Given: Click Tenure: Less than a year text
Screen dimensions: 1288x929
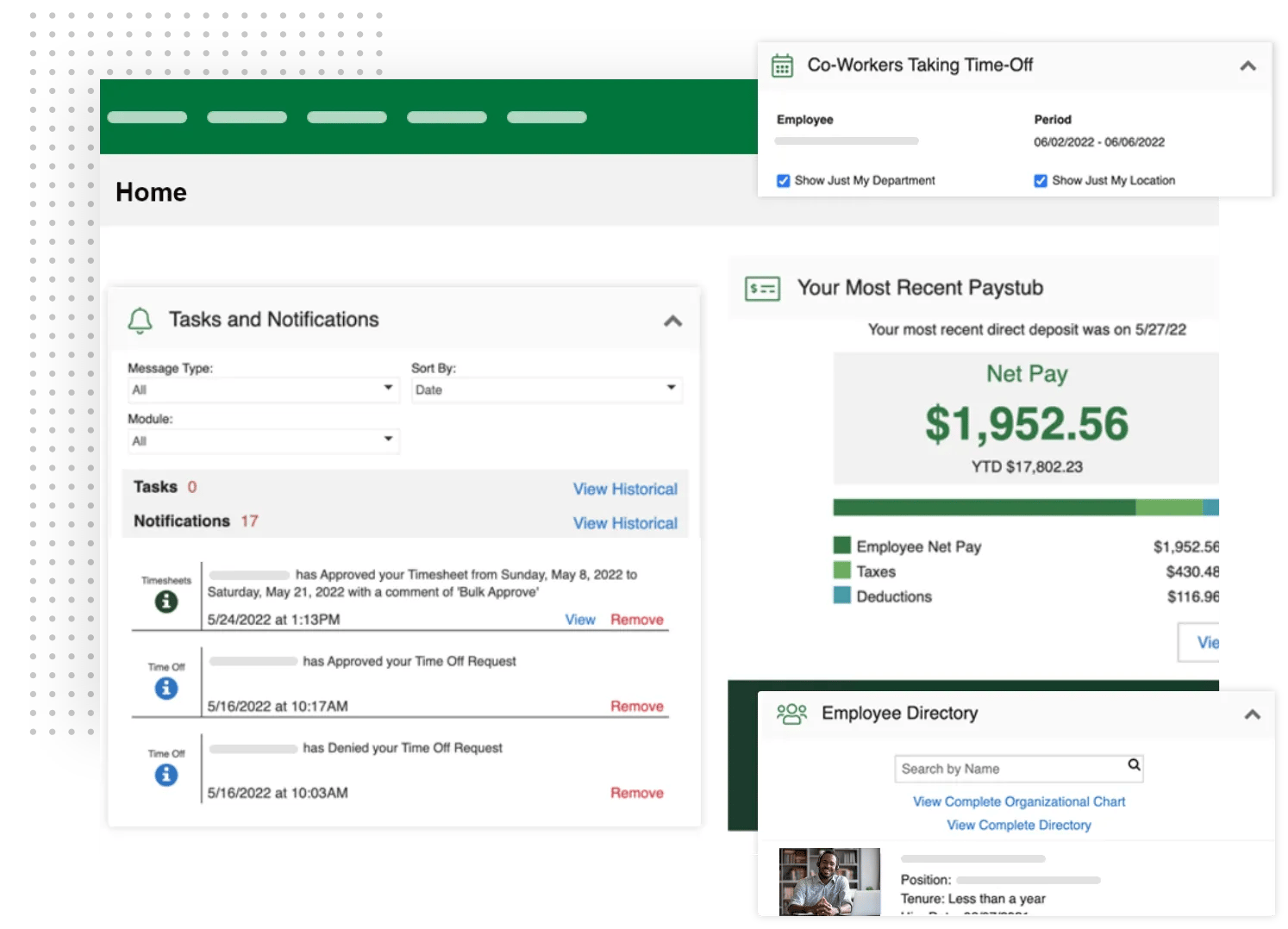Looking at the screenshot, I should pos(972,899).
